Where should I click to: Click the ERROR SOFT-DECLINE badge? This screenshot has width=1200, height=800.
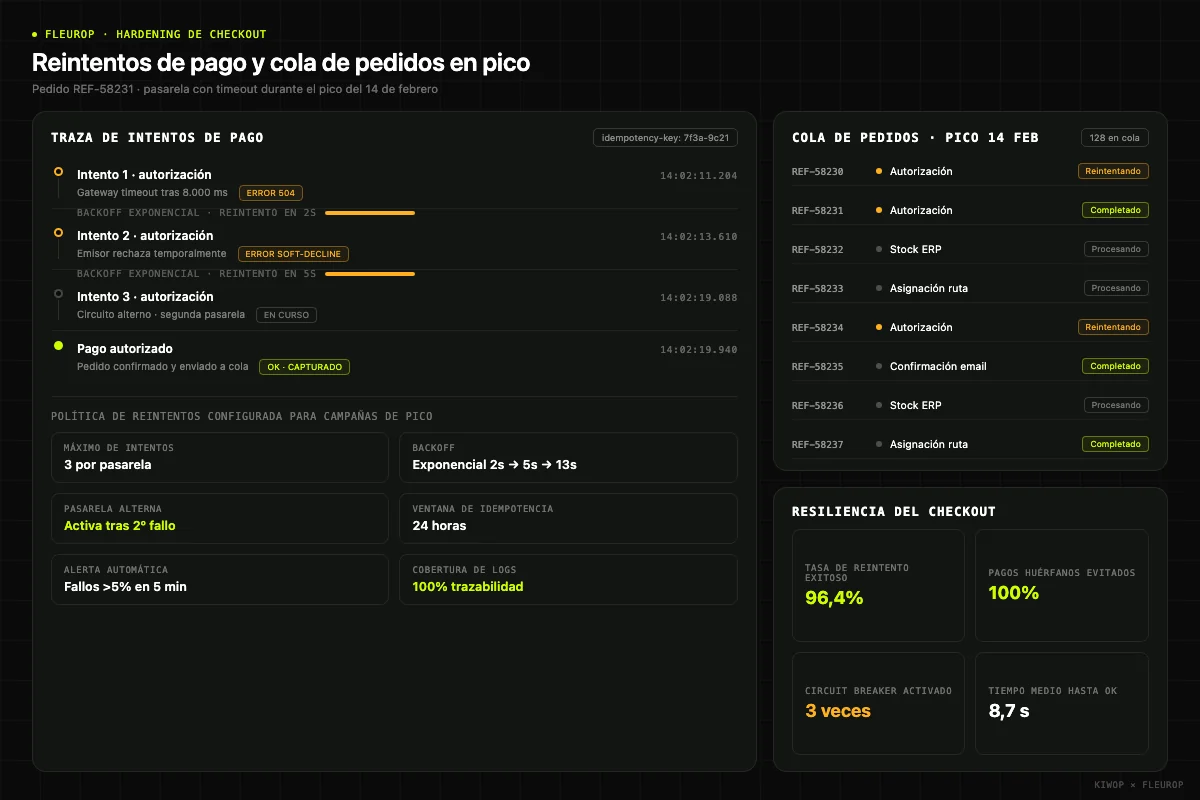293,254
